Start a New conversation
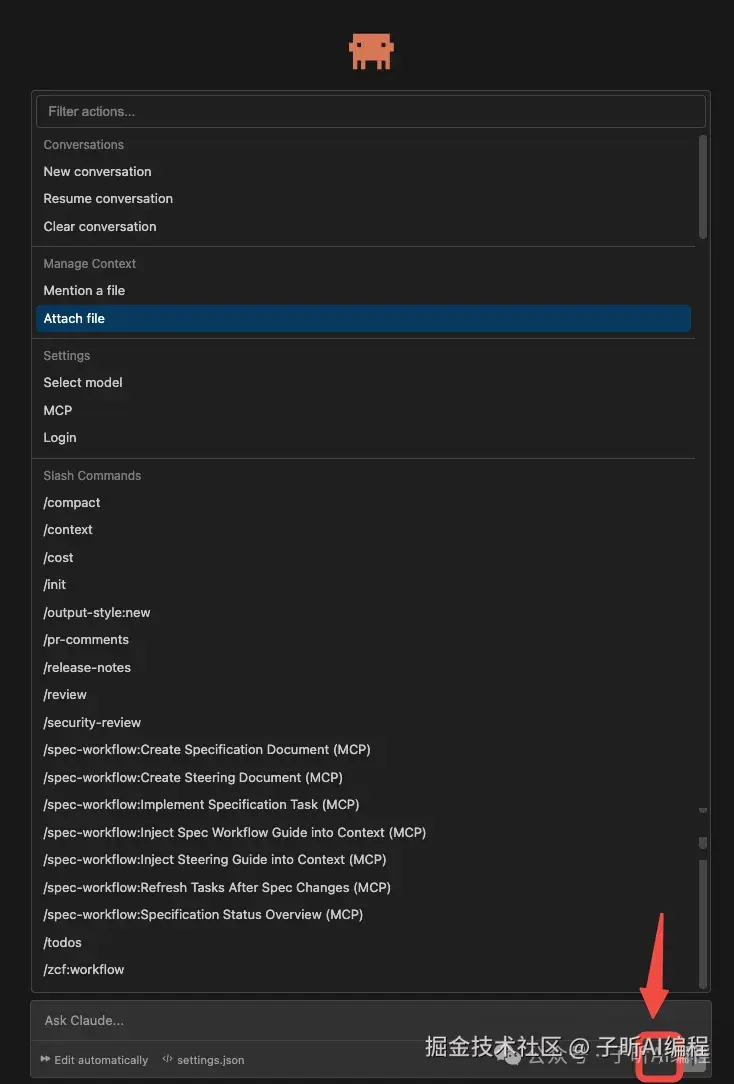The height and width of the screenshot is (1084, 734). pos(98,172)
